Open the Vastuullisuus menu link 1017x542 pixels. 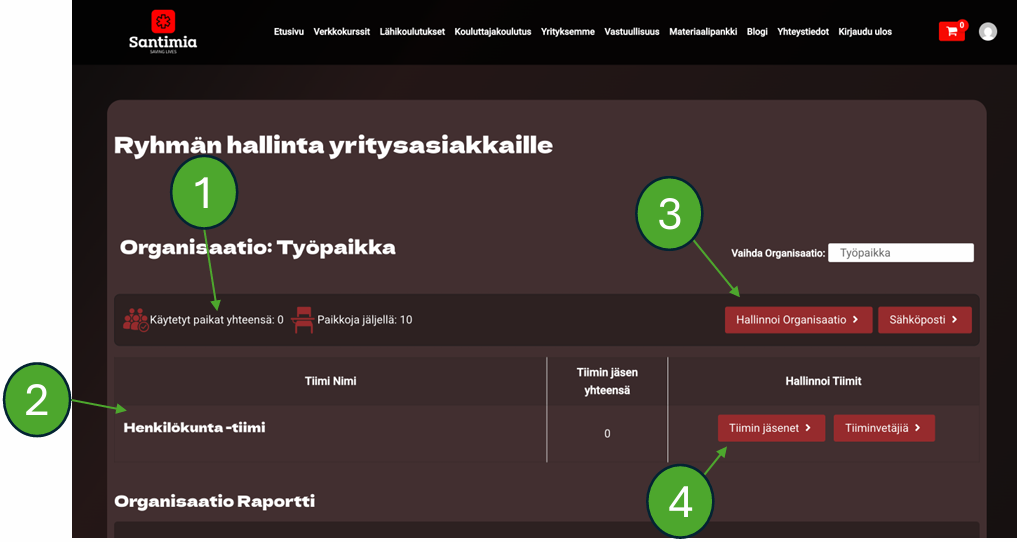[632, 32]
